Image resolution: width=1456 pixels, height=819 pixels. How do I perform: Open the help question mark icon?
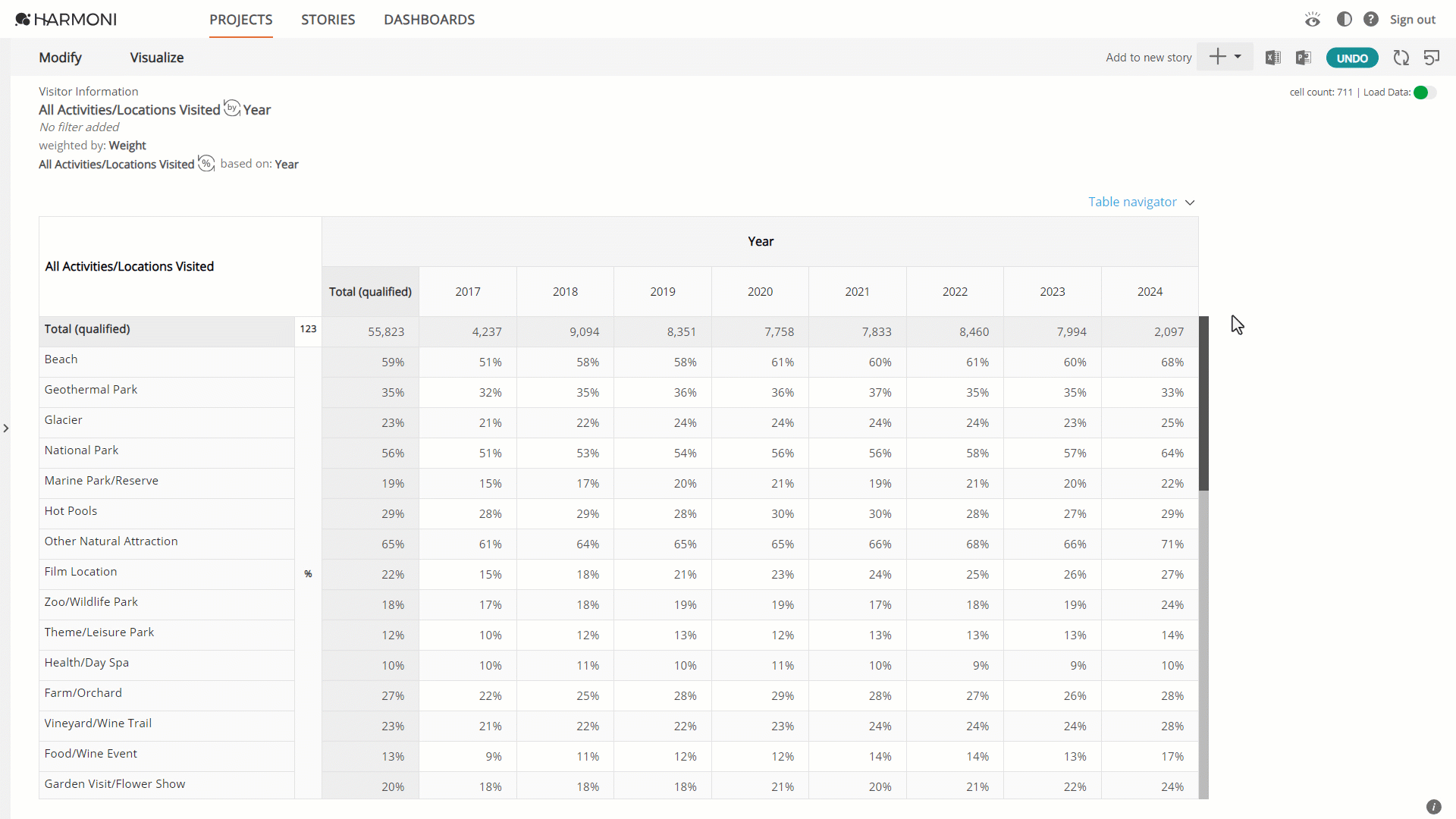1371,19
